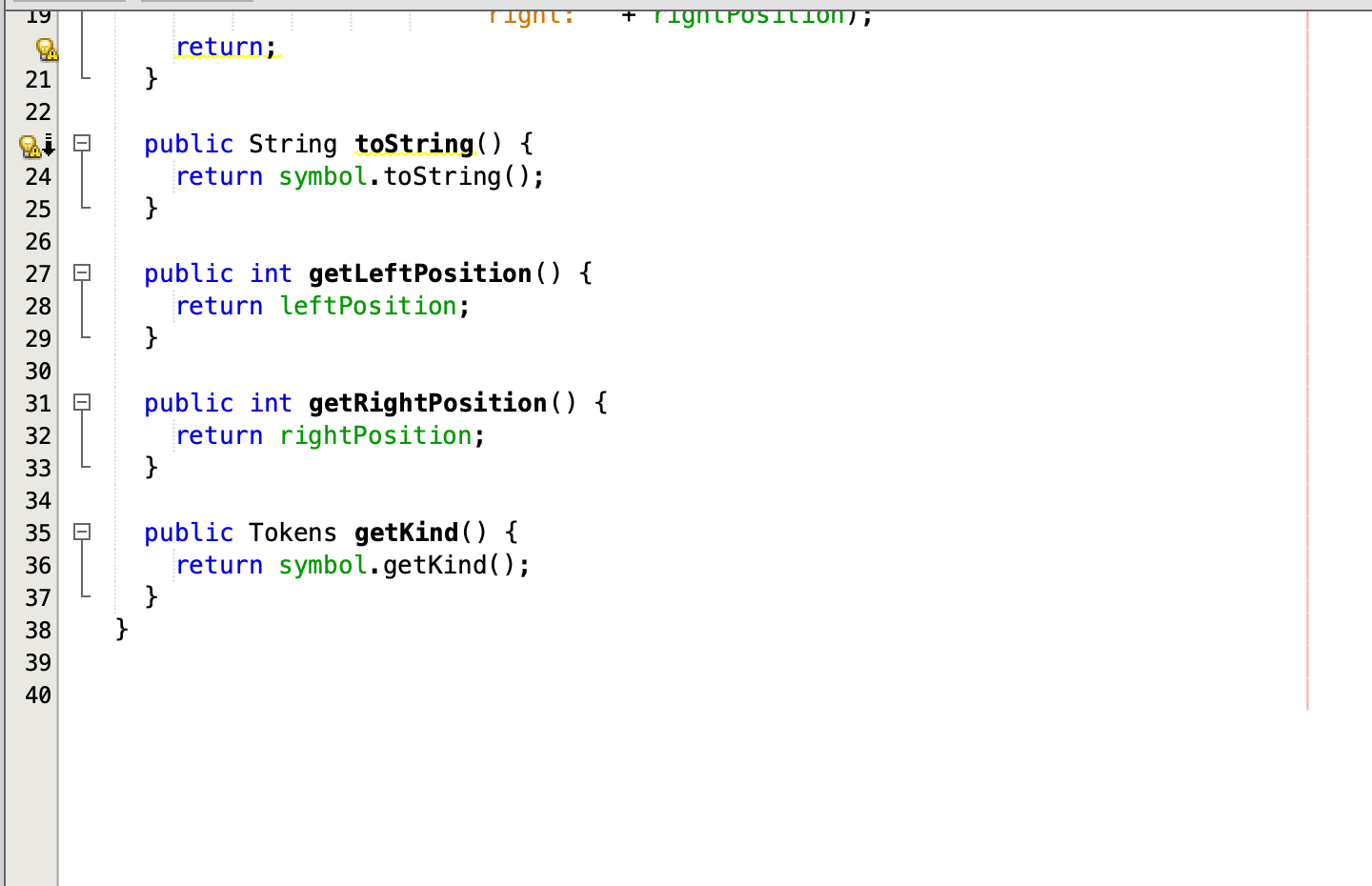Select the bold getRightPosition method name

(x=426, y=403)
